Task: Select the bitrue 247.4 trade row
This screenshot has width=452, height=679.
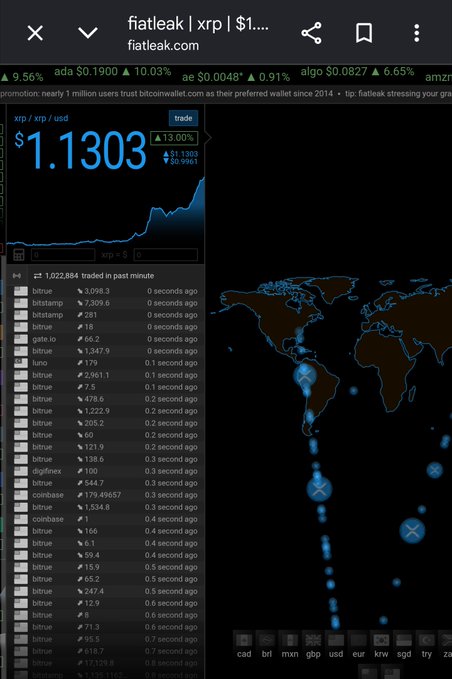Action: coord(106,591)
